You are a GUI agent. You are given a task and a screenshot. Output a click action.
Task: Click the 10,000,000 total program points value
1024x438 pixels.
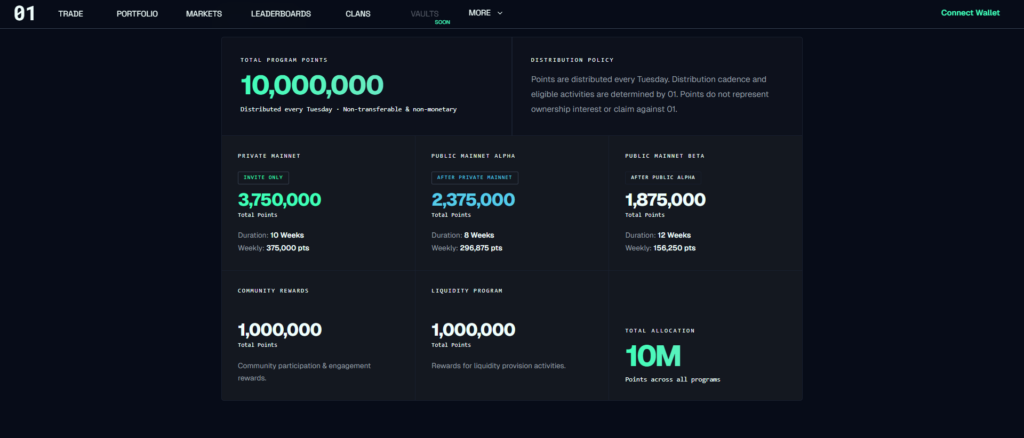[x=312, y=86]
